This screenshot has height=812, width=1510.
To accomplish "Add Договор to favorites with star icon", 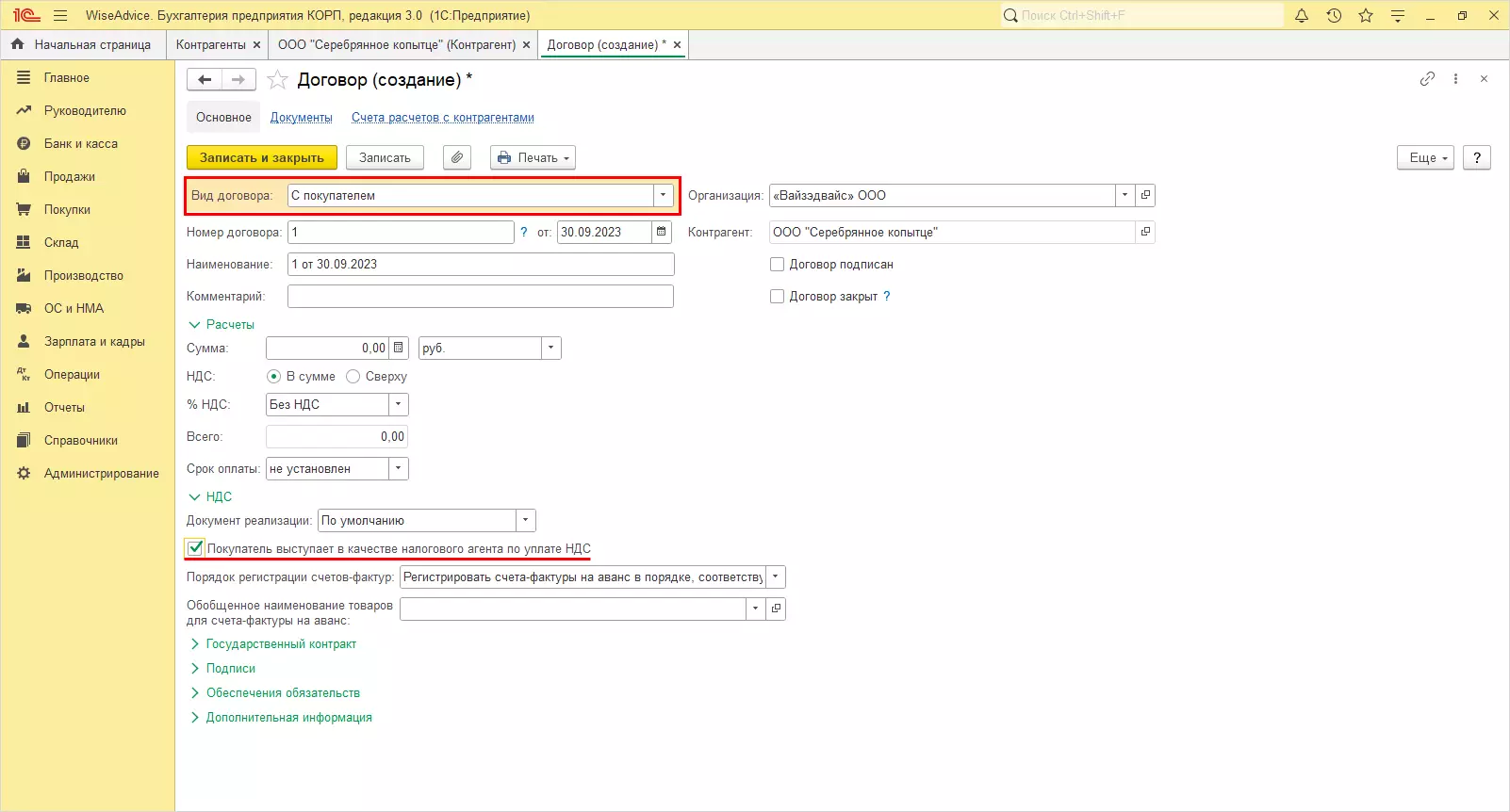I will click(x=277, y=80).
